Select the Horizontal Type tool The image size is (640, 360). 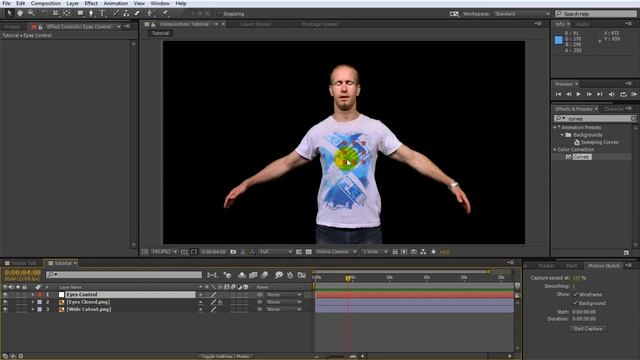click(x=102, y=13)
